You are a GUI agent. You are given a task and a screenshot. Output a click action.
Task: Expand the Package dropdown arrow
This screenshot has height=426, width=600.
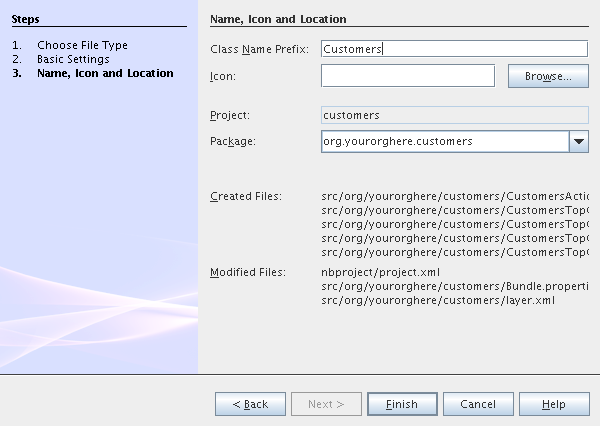pyautogui.click(x=579, y=142)
